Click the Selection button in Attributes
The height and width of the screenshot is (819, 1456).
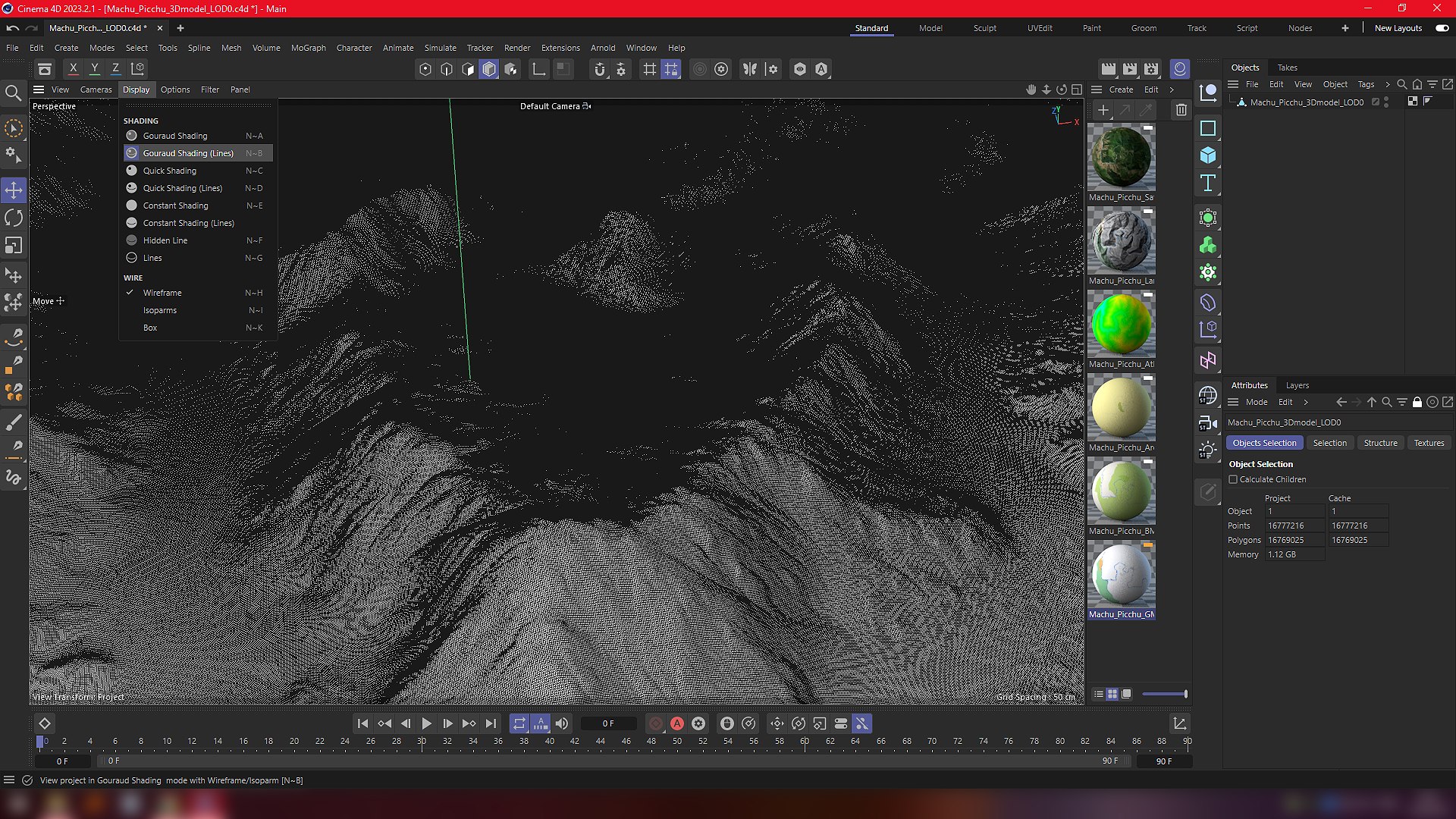point(1329,443)
